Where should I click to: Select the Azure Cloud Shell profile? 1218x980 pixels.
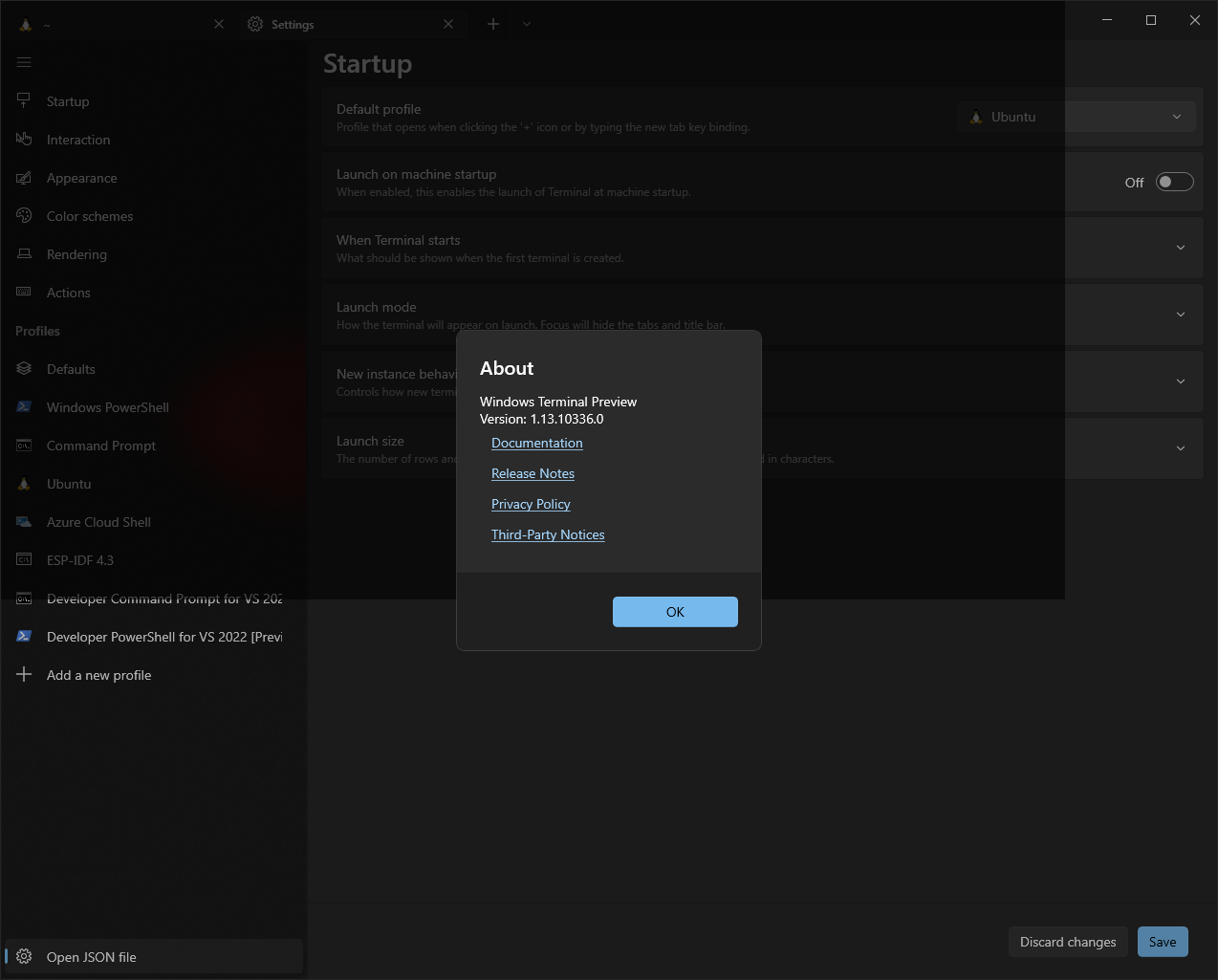(153, 522)
